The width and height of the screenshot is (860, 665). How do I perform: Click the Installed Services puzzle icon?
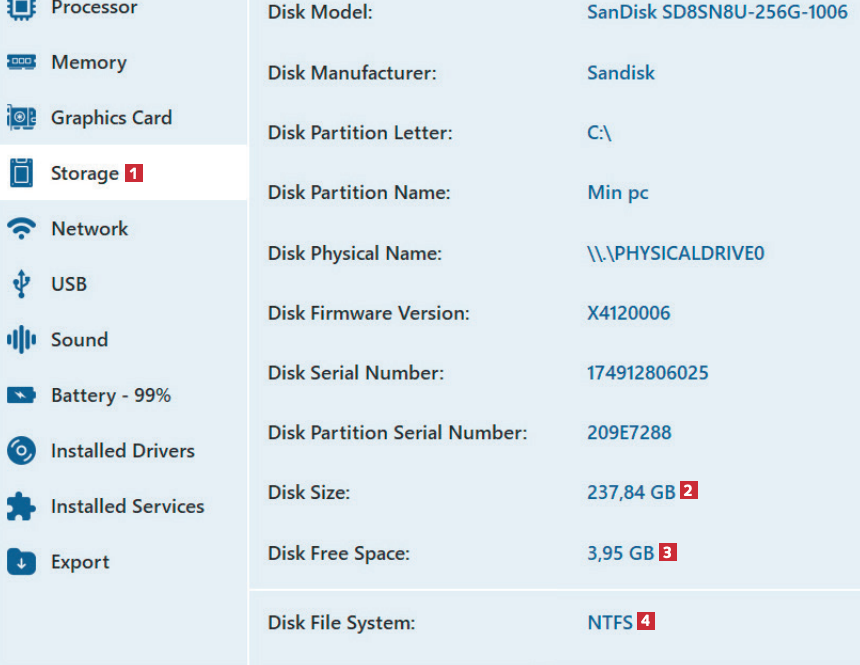click(21, 507)
